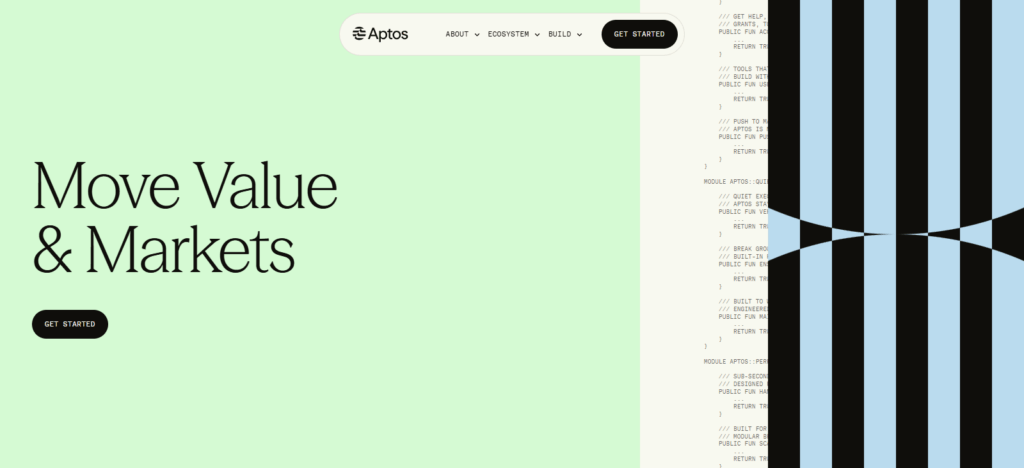This screenshot has height=468, width=1024.
Task: Open the Ecosystem menu
Action: coord(508,34)
